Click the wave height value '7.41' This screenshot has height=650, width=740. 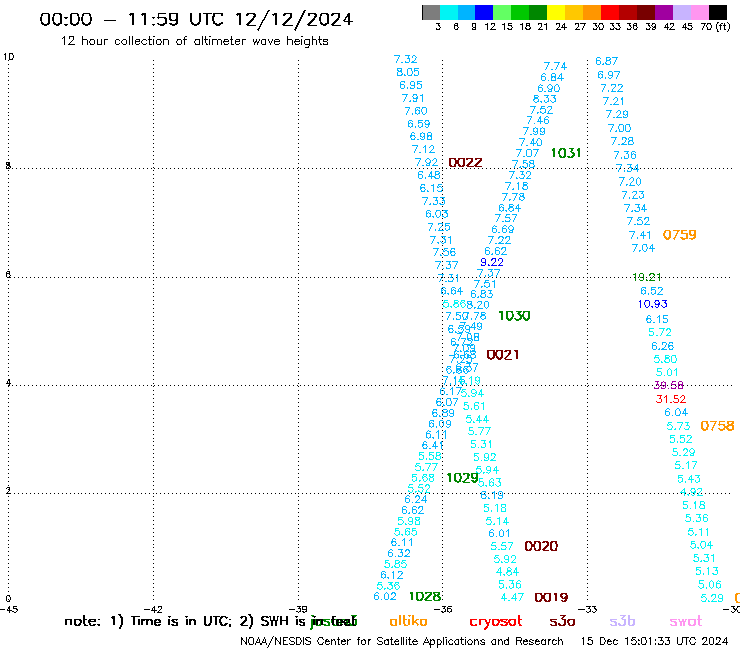(x=640, y=235)
